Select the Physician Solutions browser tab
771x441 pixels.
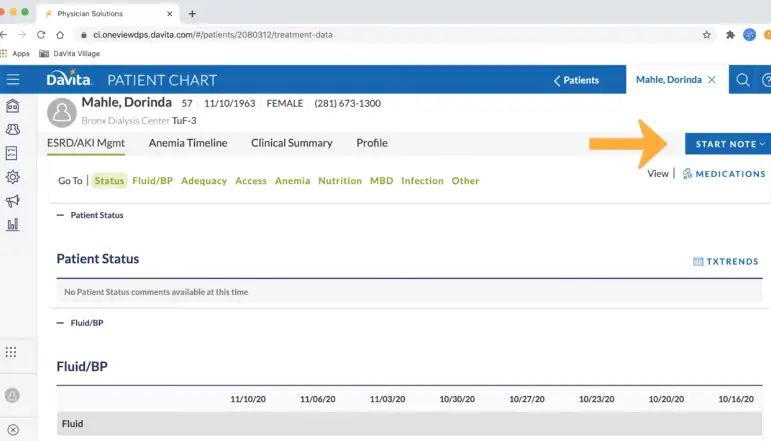click(90, 14)
